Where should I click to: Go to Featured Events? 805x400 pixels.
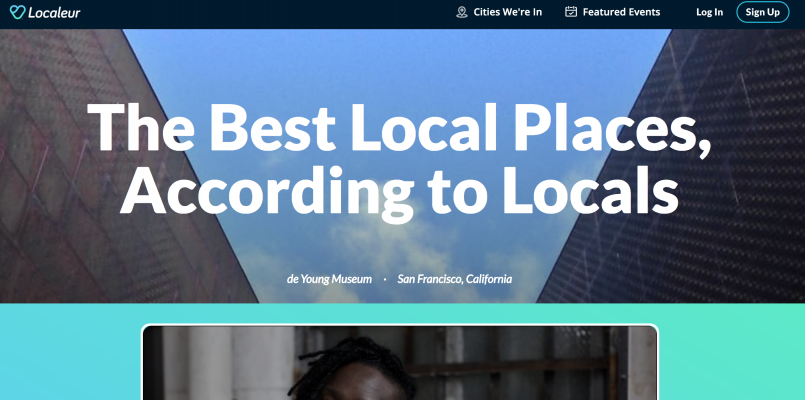tap(621, 12)
